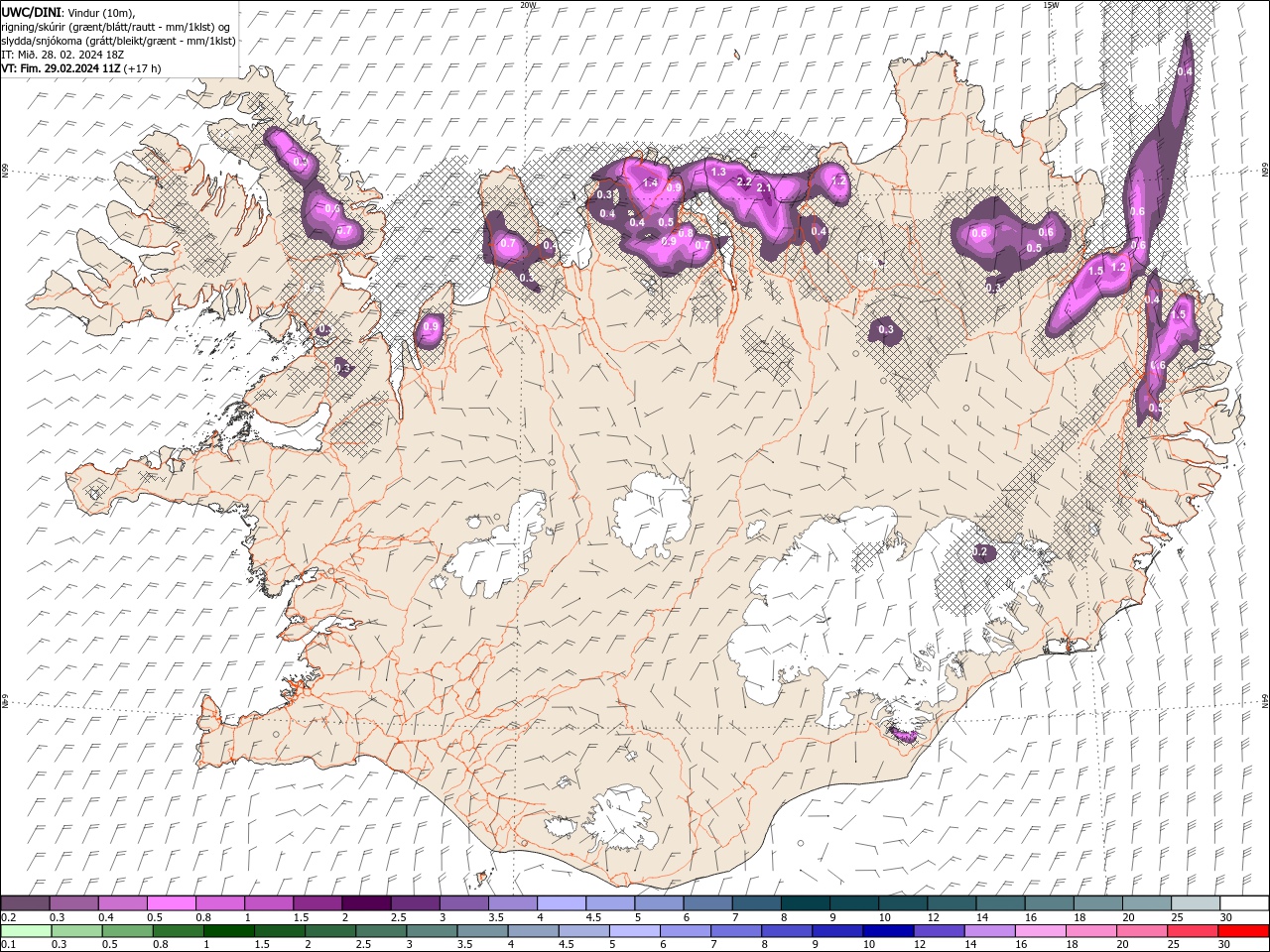Pick the crimson 25 rain-scale swatch
Viewport: 1270px width, 952px height.
[1193, 931]
